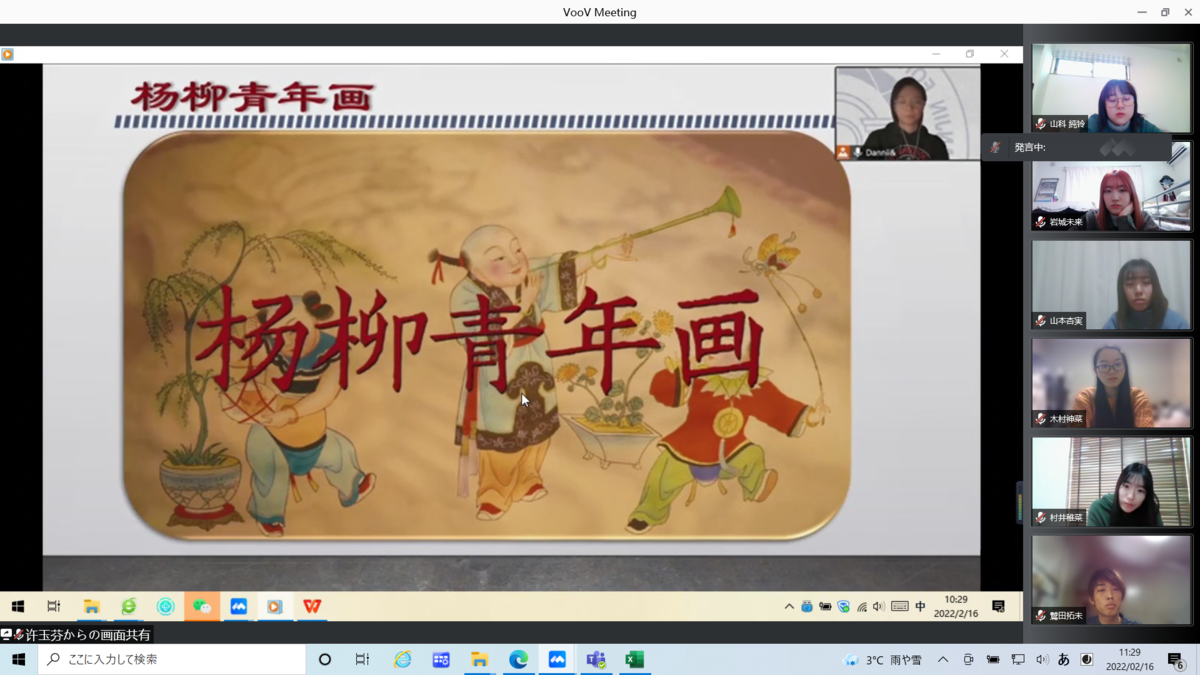This screenshot has height=675, width=1200.
Task: Click the VooV icon in the shared screen taskbar
Action: pyautogui.click(x=239, y=606)
